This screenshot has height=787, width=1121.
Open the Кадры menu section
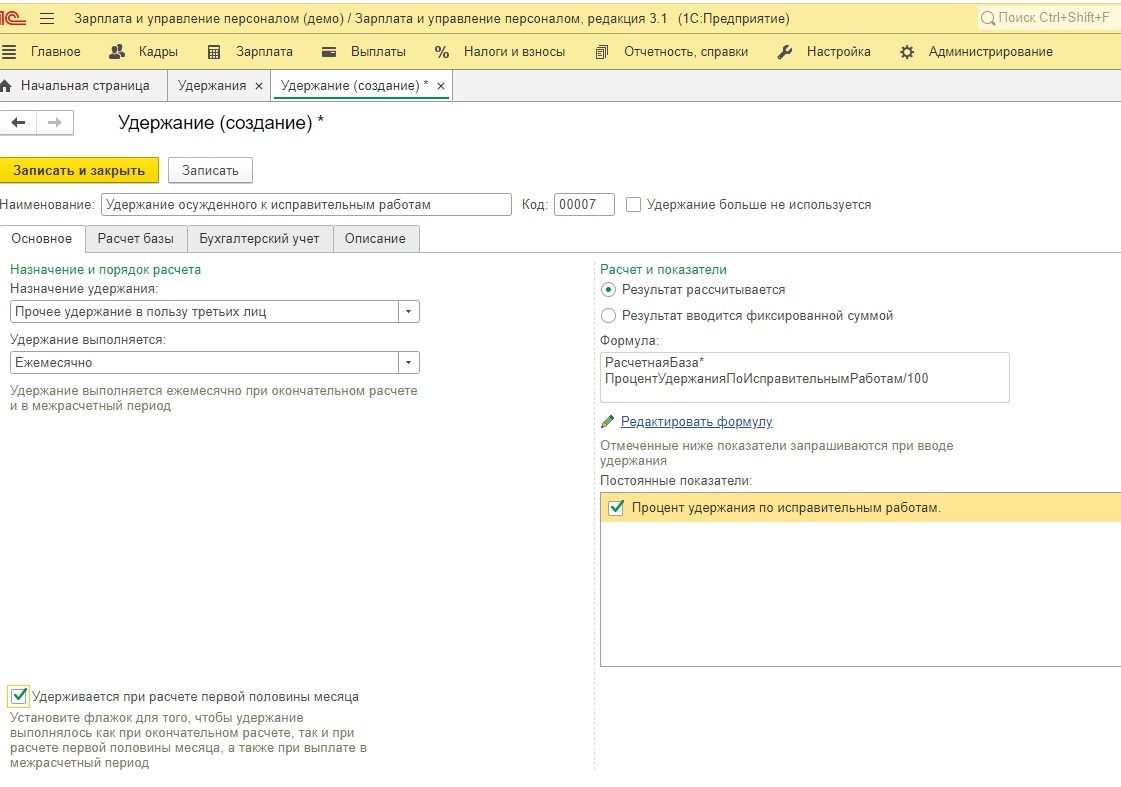point(158,51)
